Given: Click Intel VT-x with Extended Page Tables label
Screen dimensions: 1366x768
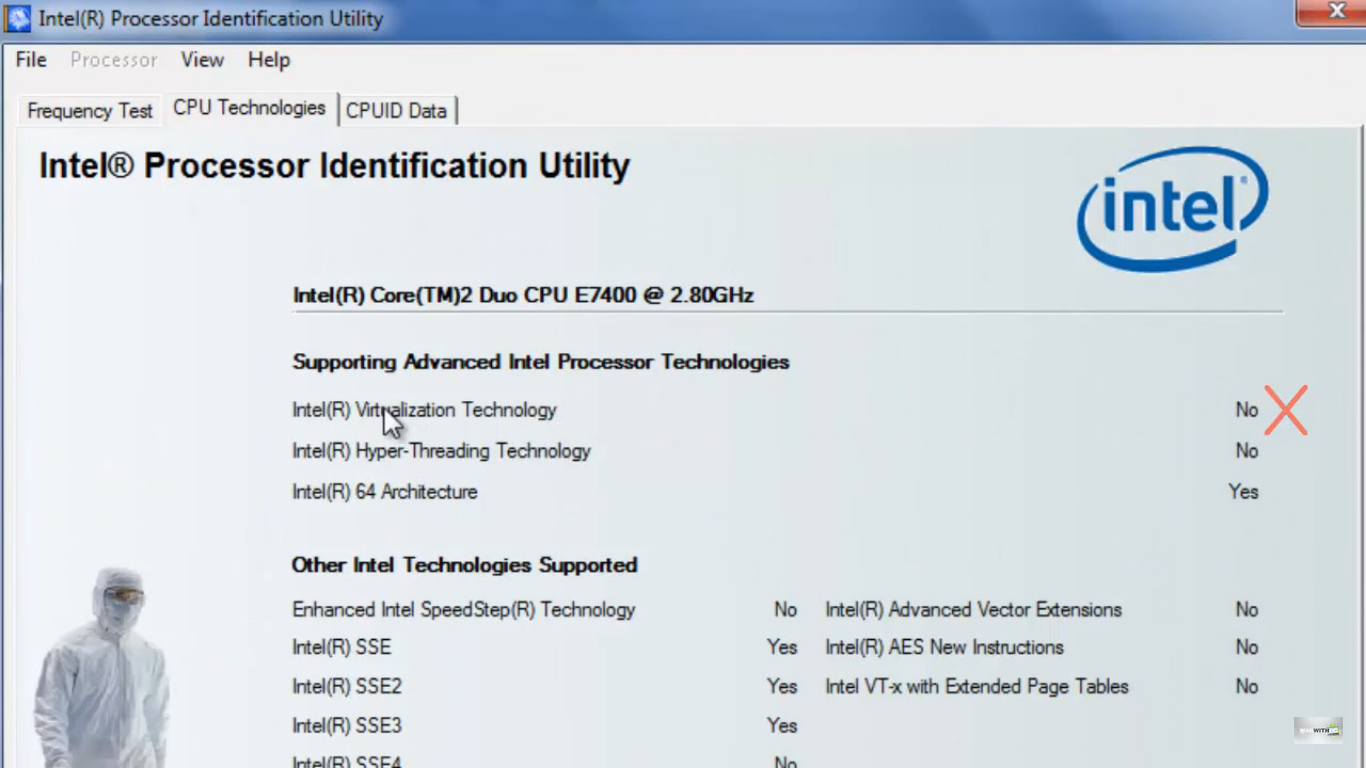Looking at the screenshot, I should [977, 687].
